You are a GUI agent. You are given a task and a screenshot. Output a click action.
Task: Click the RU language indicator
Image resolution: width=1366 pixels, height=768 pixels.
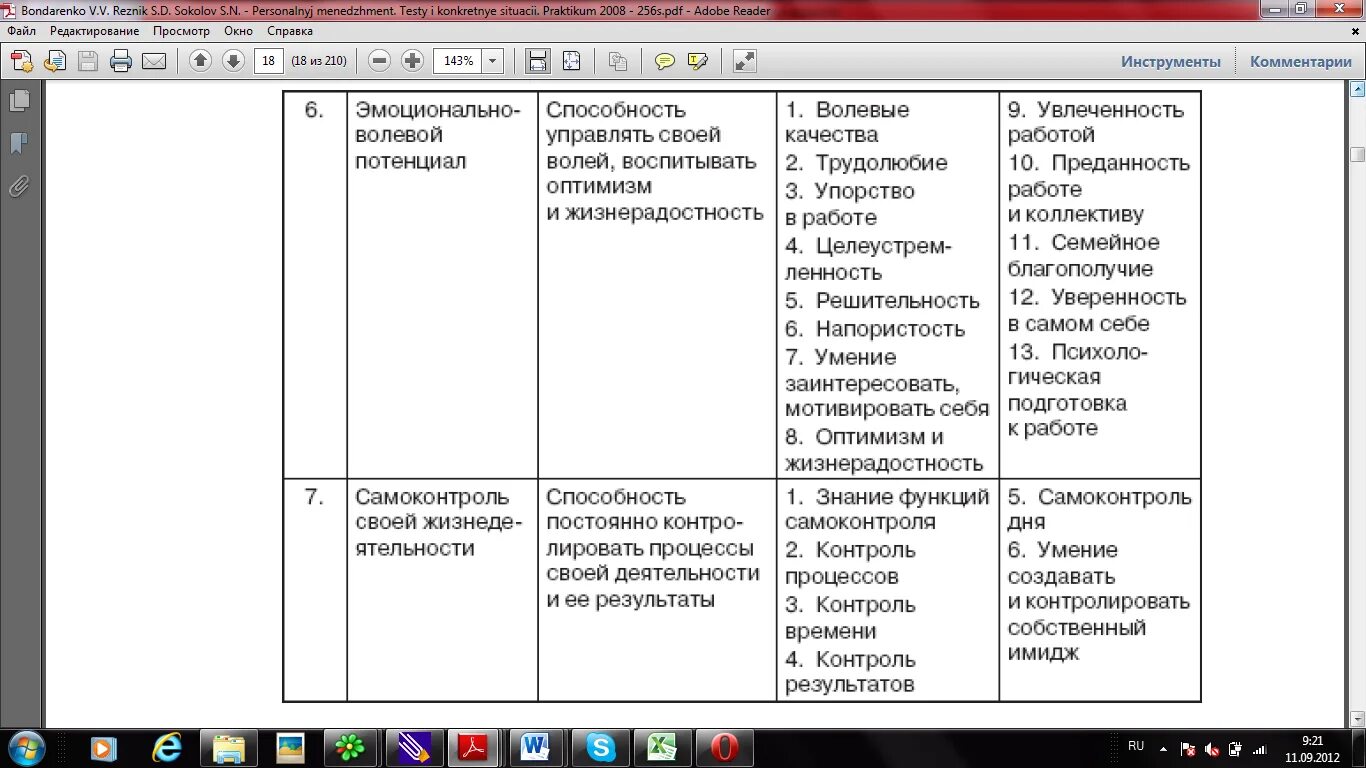pos(1136,746)
